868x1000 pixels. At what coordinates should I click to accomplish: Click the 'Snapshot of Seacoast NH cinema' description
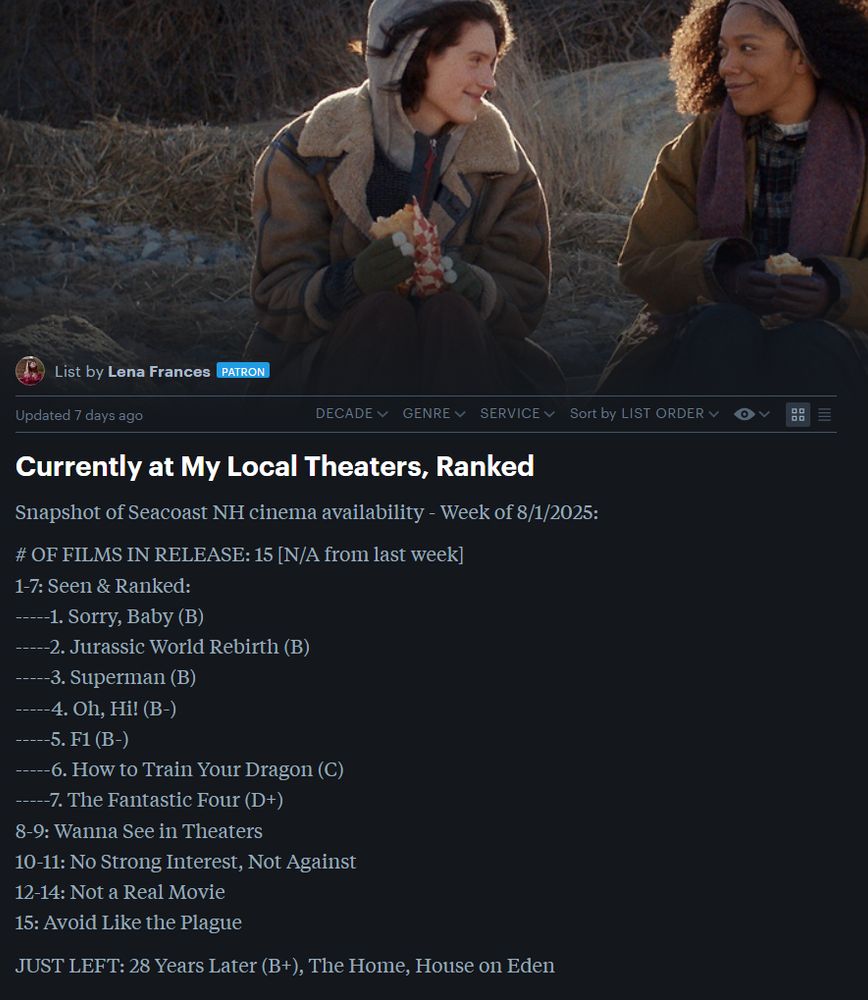click(307, 512)
